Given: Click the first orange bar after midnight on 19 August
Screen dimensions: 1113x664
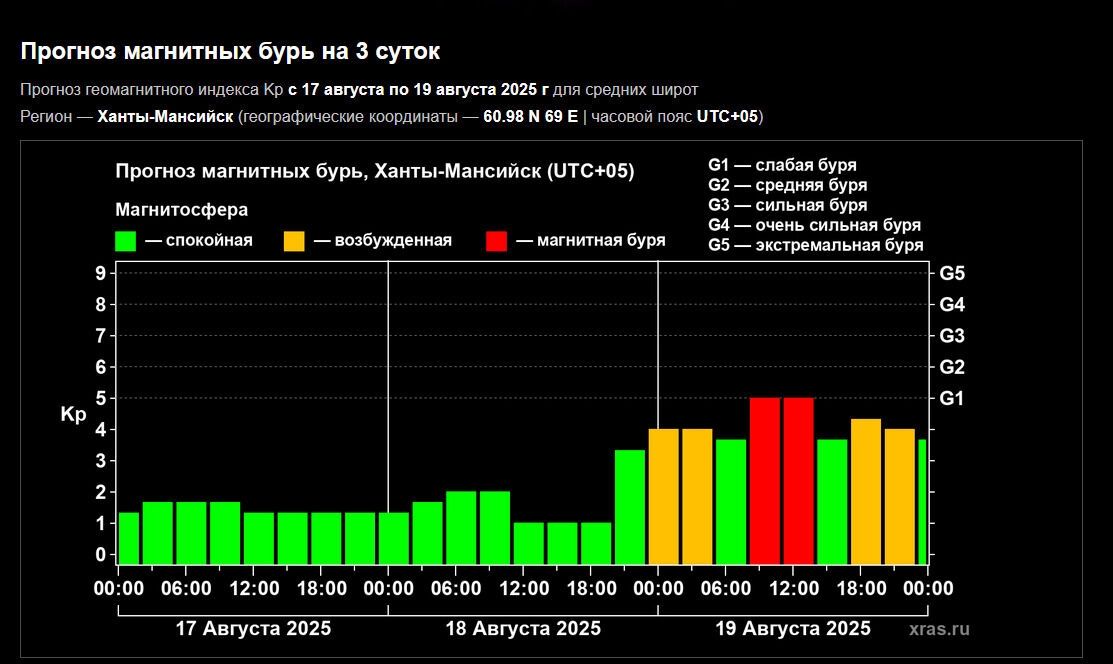Looking at the screenshot, I should pos(663,495).
